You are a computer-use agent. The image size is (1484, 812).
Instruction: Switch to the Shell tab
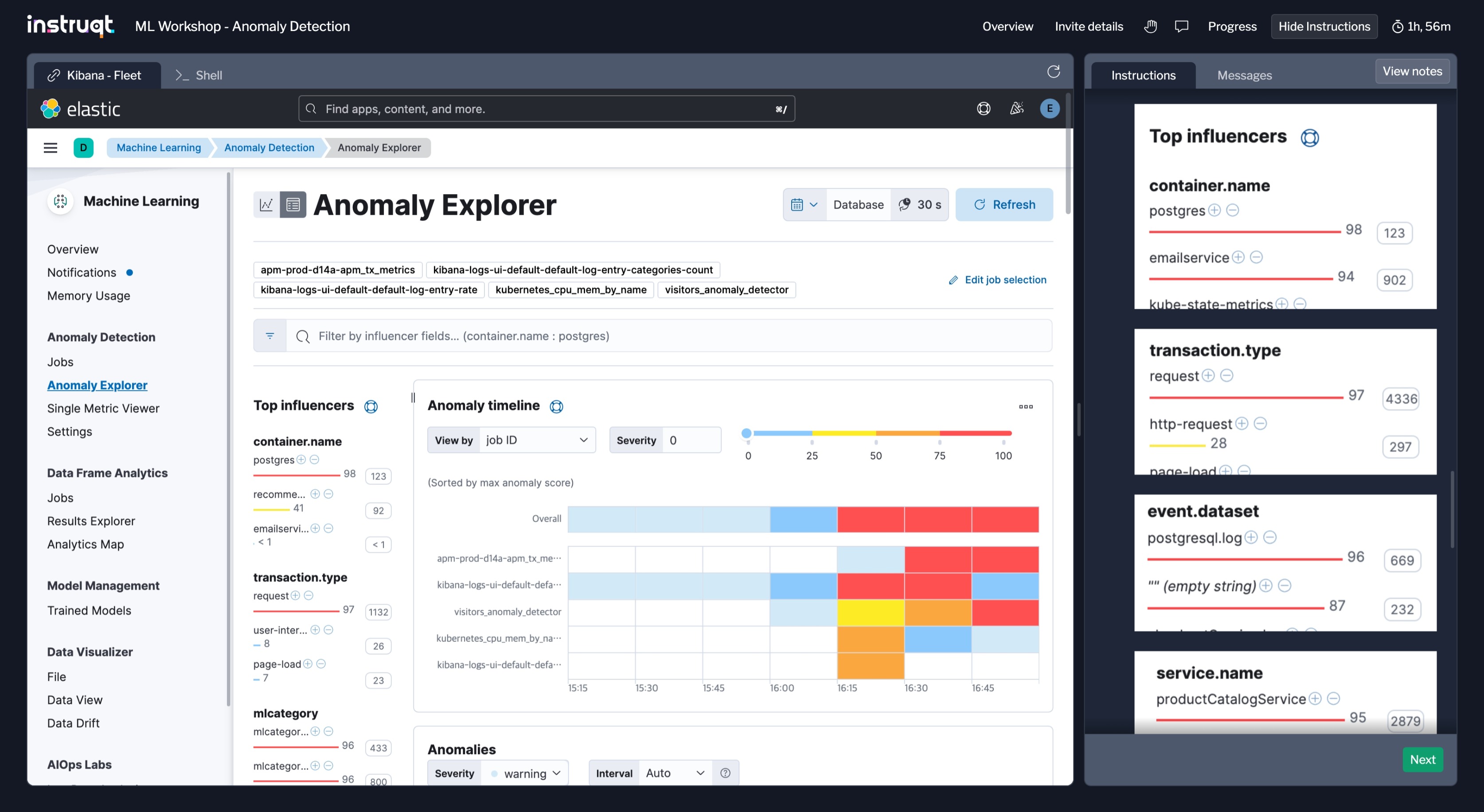point(199,75)
